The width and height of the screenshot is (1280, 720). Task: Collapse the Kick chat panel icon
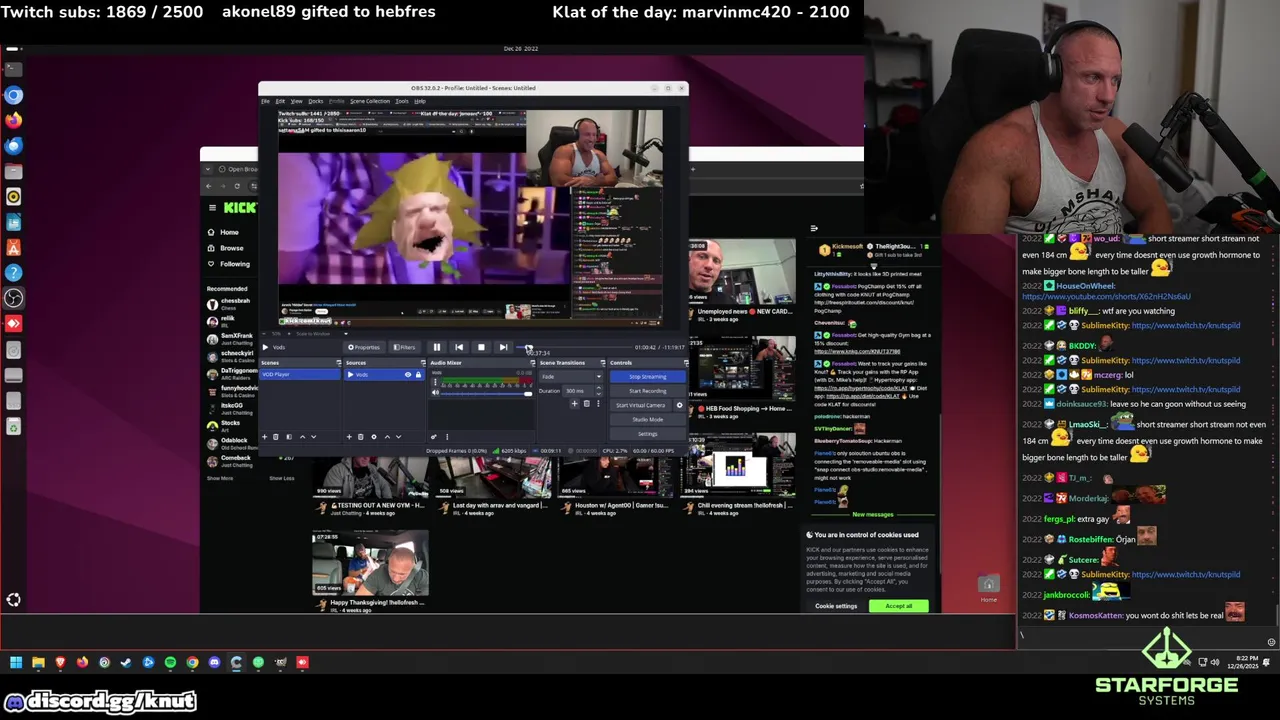tap(814, 228)
